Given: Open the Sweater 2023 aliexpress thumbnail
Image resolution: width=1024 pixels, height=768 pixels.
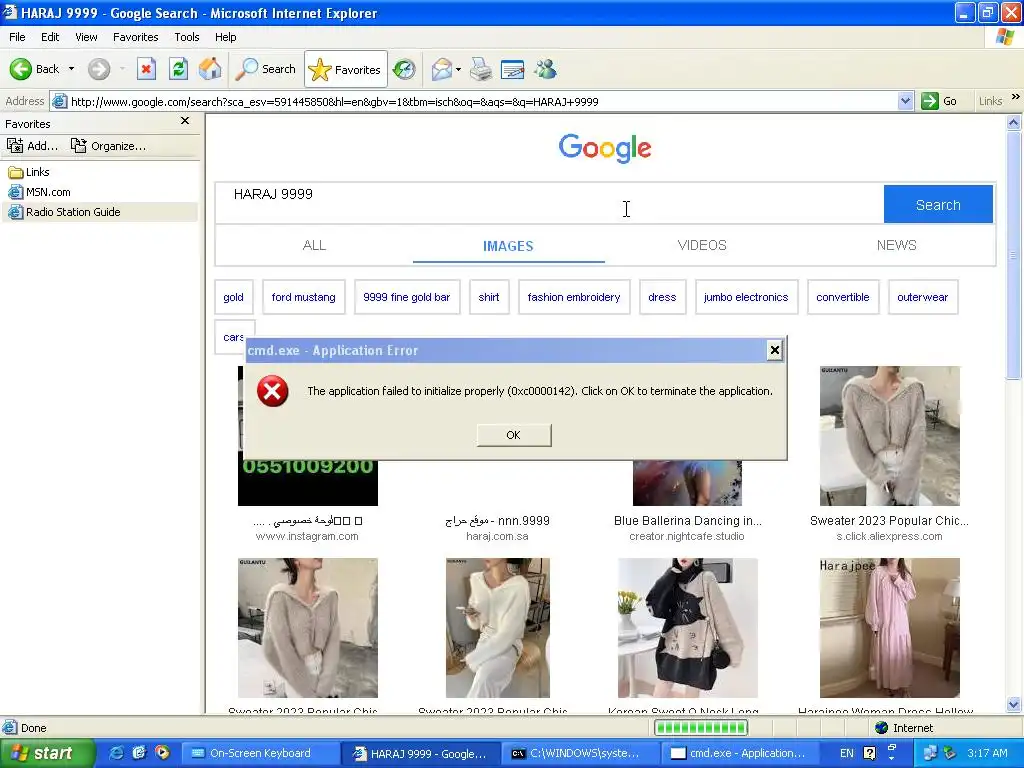Looking at the screenshot, I should click(890, 436).
